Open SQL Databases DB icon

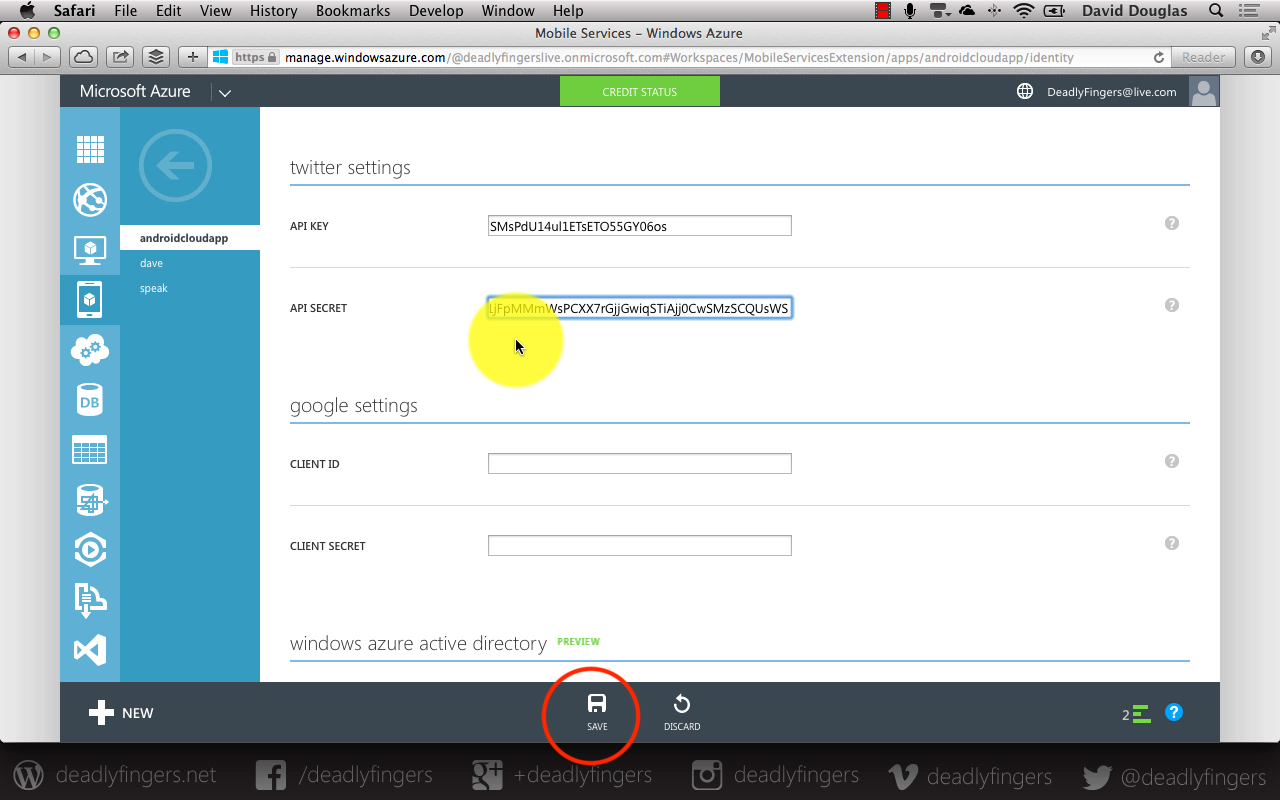(90, 400)
